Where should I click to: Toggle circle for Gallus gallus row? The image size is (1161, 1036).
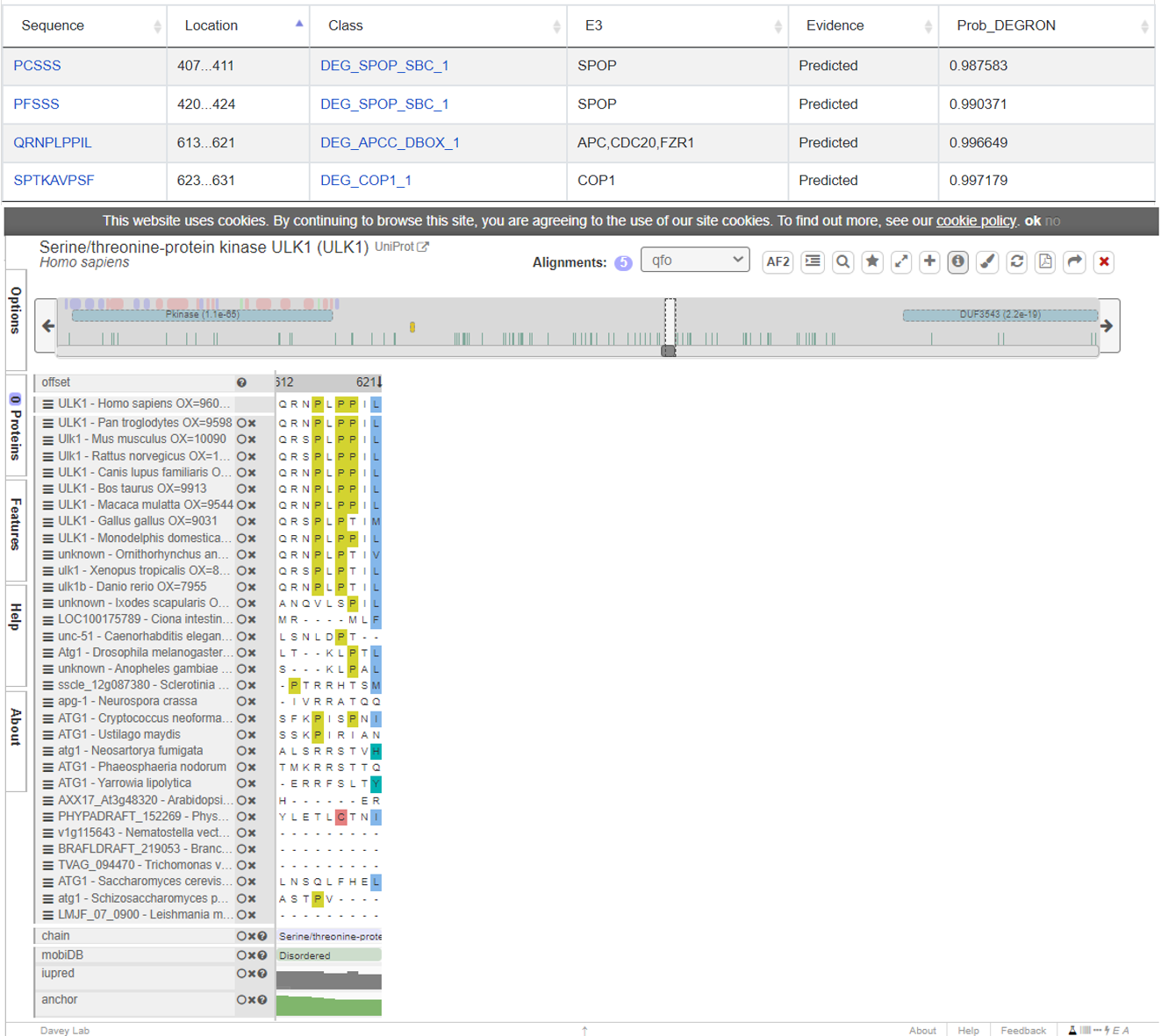click(x=241, y=521)
